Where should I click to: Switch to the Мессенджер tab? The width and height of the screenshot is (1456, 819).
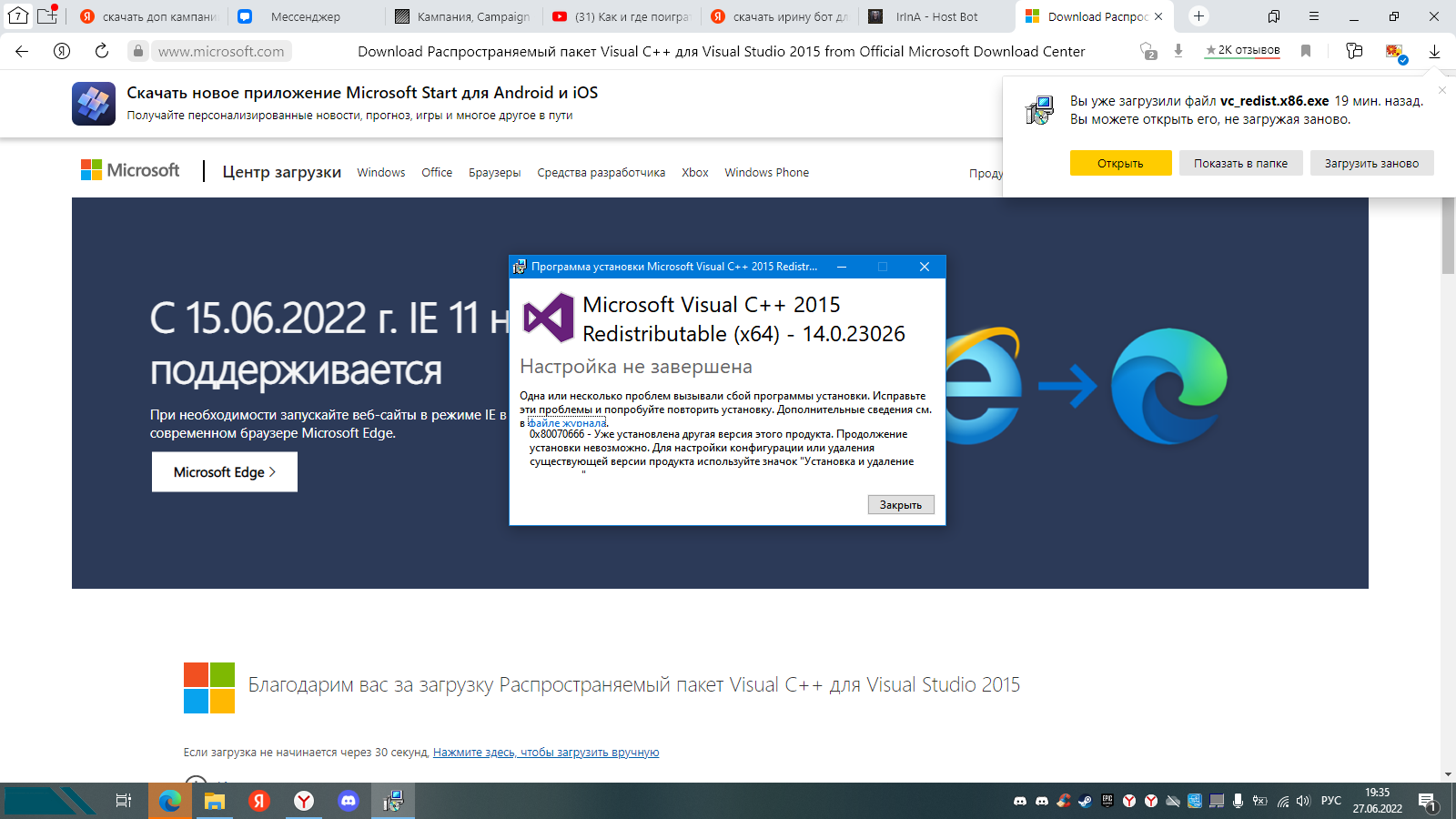point(307,16)
